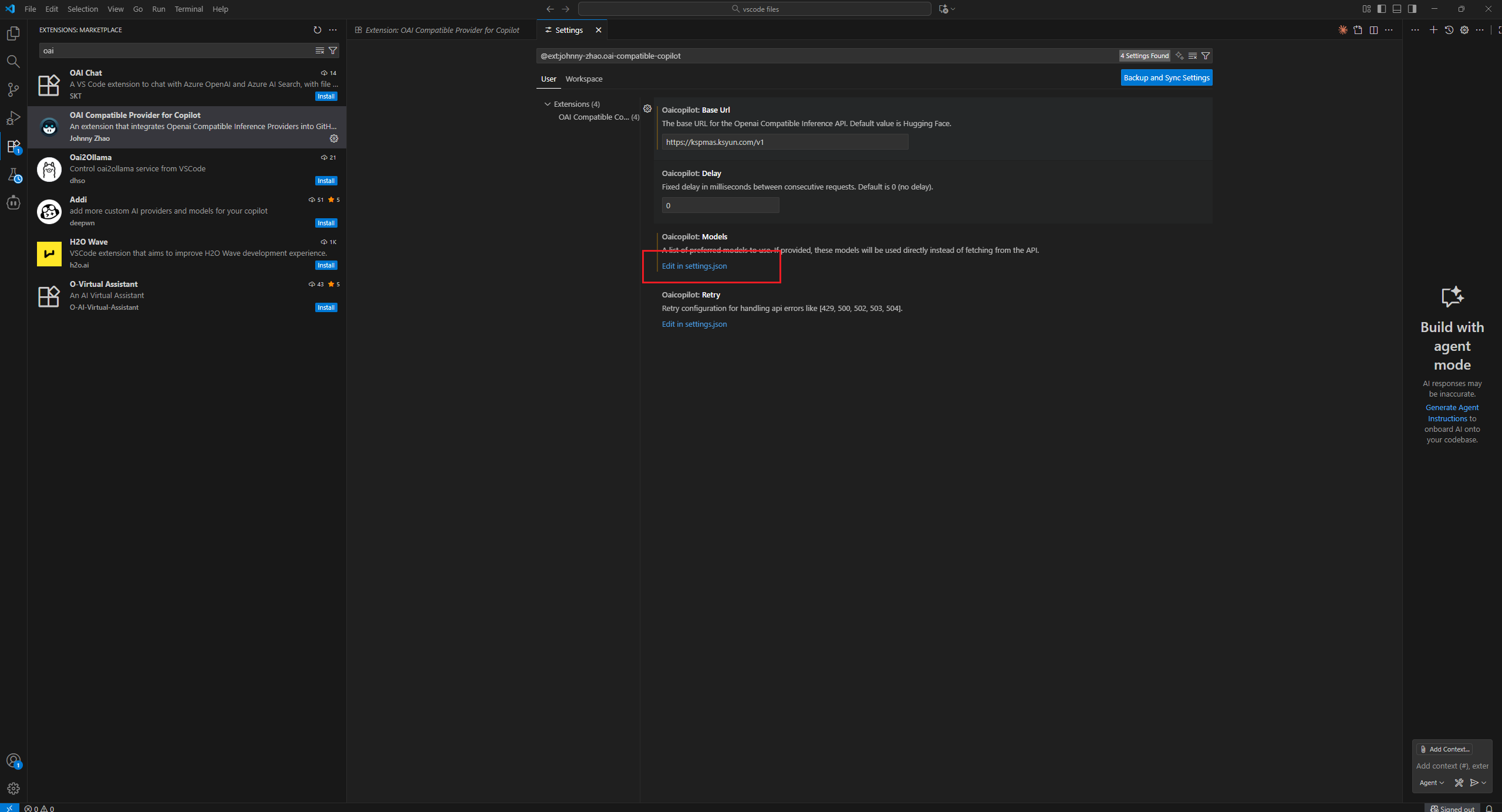Toggle the Secondary Side Bar layout button
This screenshot has height=812, width=1502.
click(x=1412, y=9)
